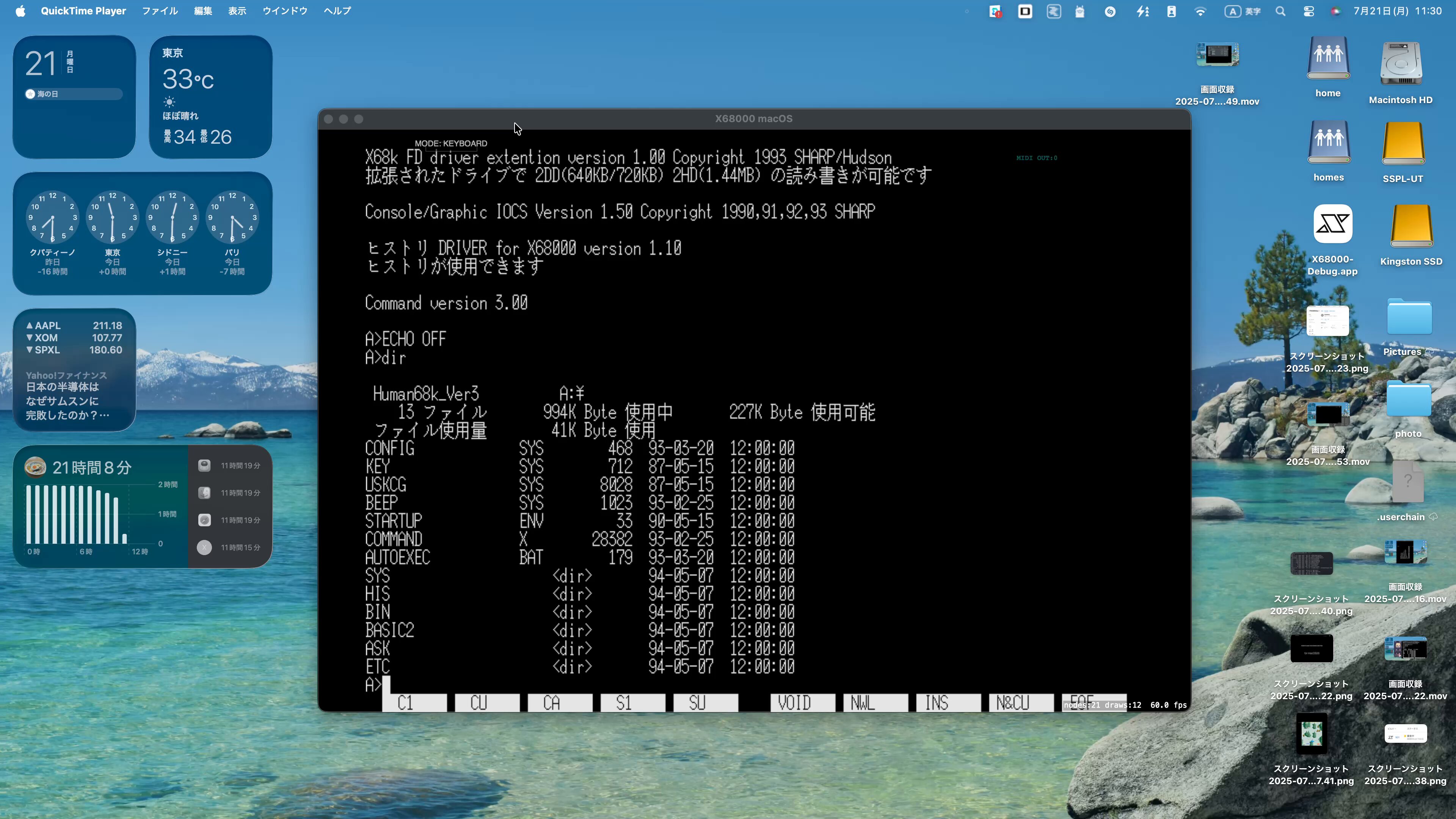The height and width of the screenshot is (819, 1456).
Task: Select スクリーンショット 2025-07....40.png file
Action: click(1311, 563)
